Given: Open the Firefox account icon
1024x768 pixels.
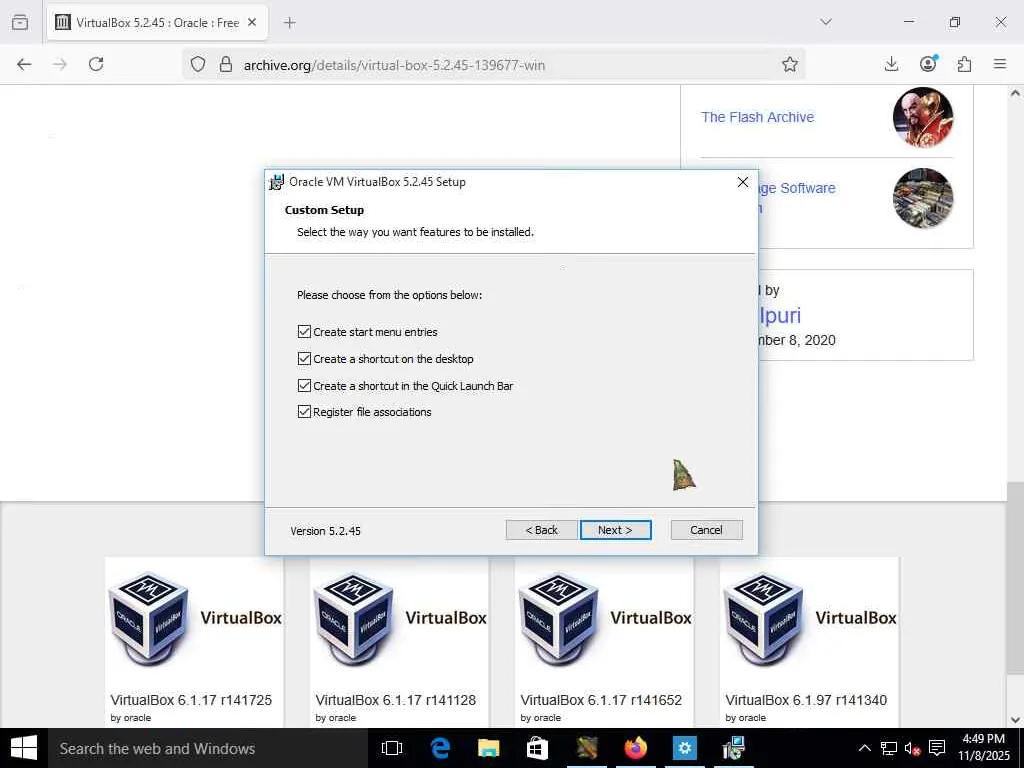Looking at the screenshot, I should 928,63.
